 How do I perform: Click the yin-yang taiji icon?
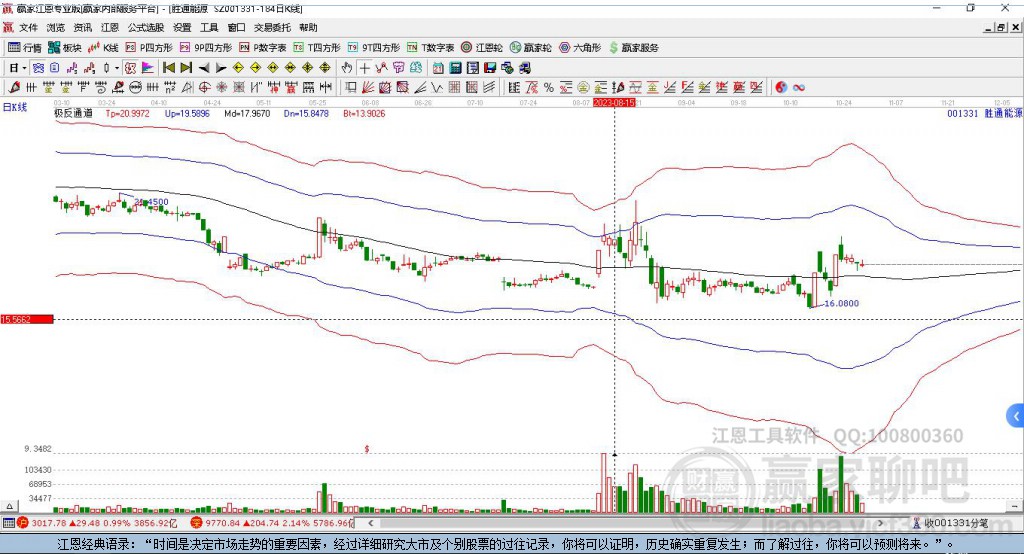(780, 87)
